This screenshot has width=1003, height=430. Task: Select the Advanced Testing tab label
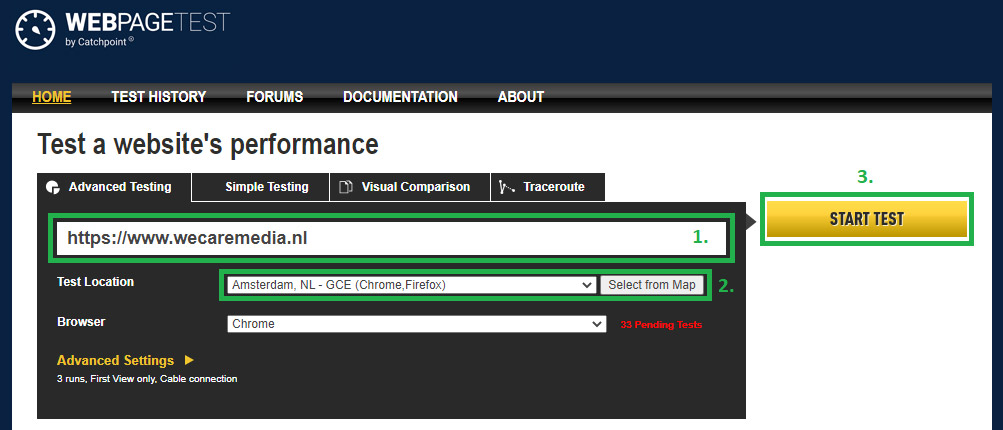[120, 187]
